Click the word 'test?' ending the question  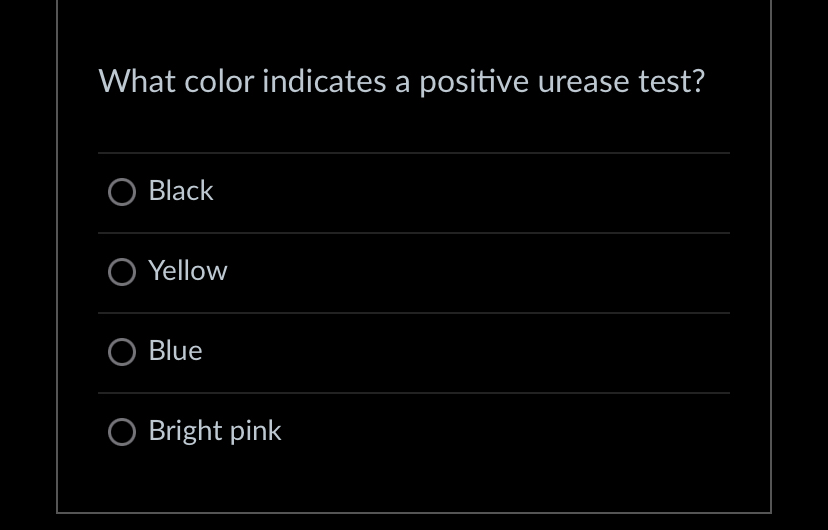coord(672,81)
